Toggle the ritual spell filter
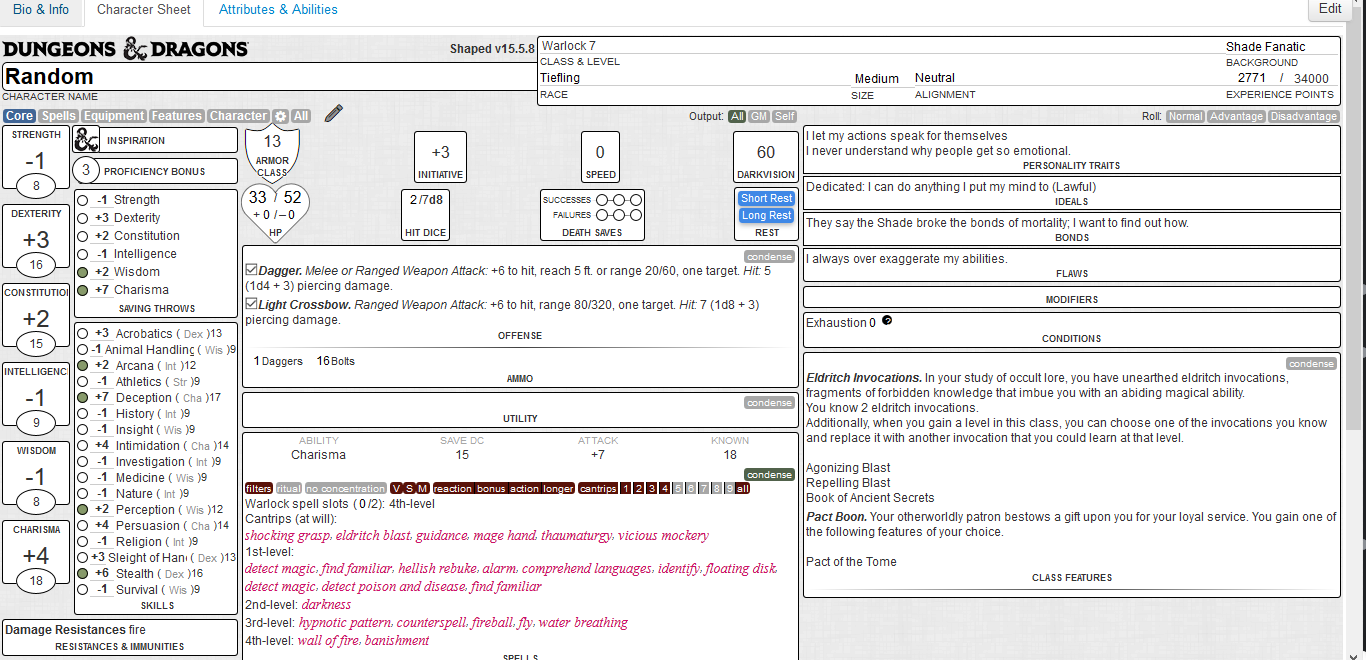The height and width of the screenshot is (660, 1366). (288, 489)
